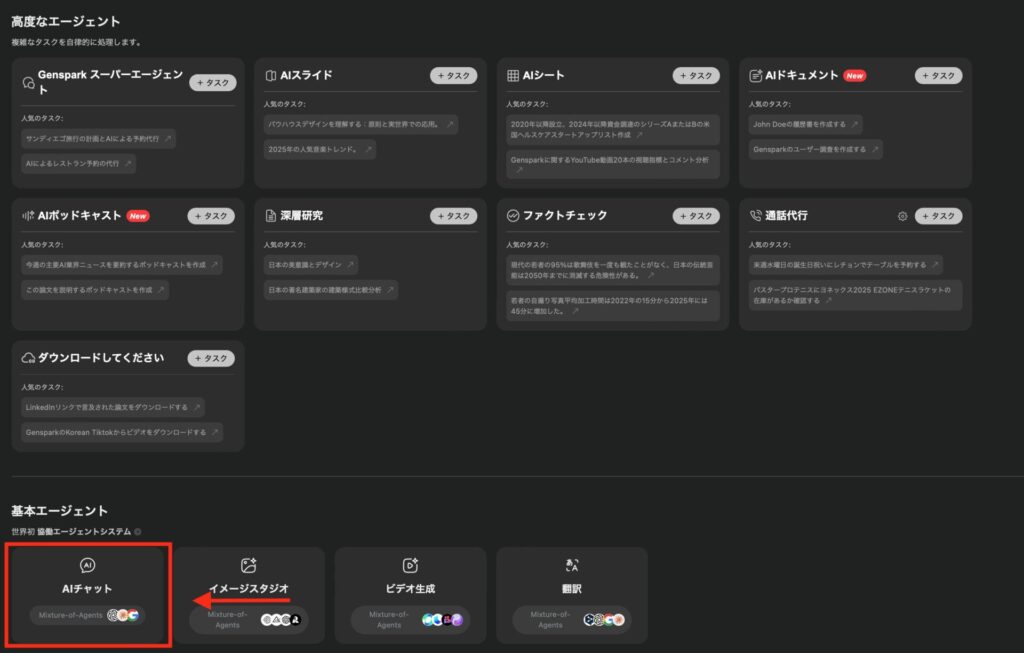
Task: Click the AIスライド book icon
Action: pyautogui.click(x=270, y=76)
